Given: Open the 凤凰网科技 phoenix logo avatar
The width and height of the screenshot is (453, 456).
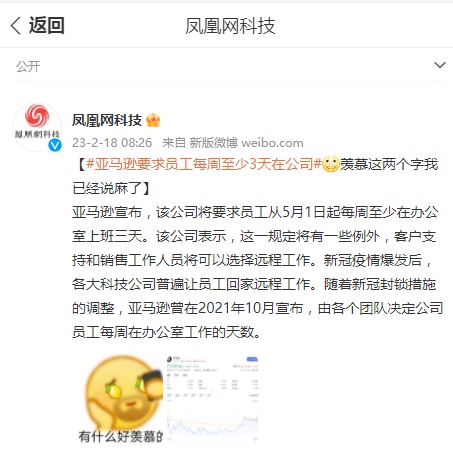Looking at the screenshot, I should [37, 127].
